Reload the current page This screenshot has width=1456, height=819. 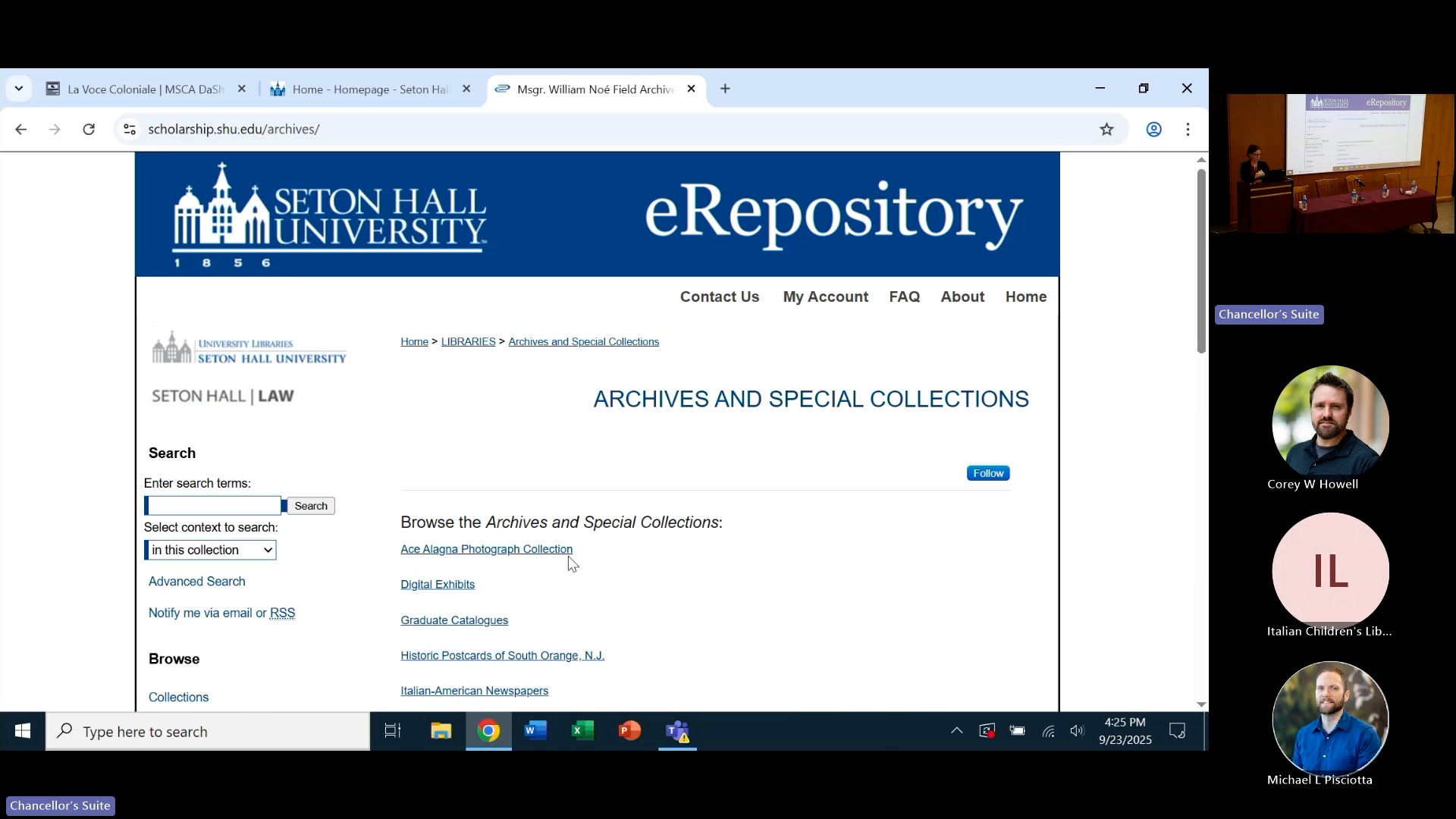89,130
